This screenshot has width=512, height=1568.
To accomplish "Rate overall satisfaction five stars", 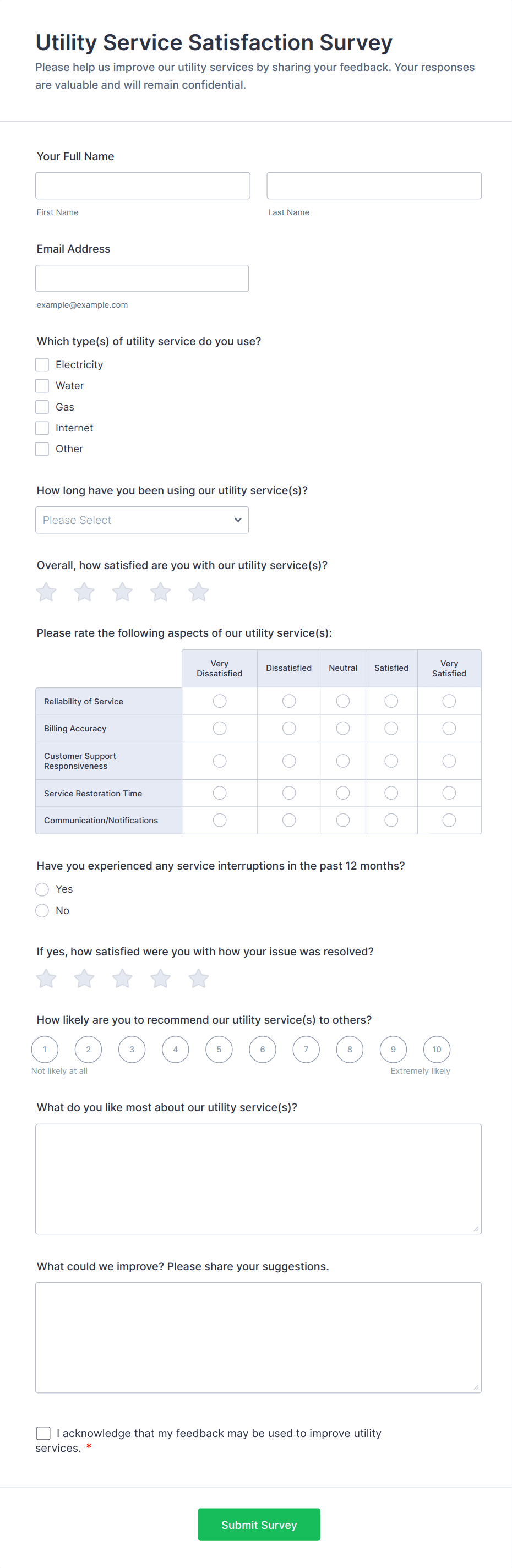I will (198, 592).
